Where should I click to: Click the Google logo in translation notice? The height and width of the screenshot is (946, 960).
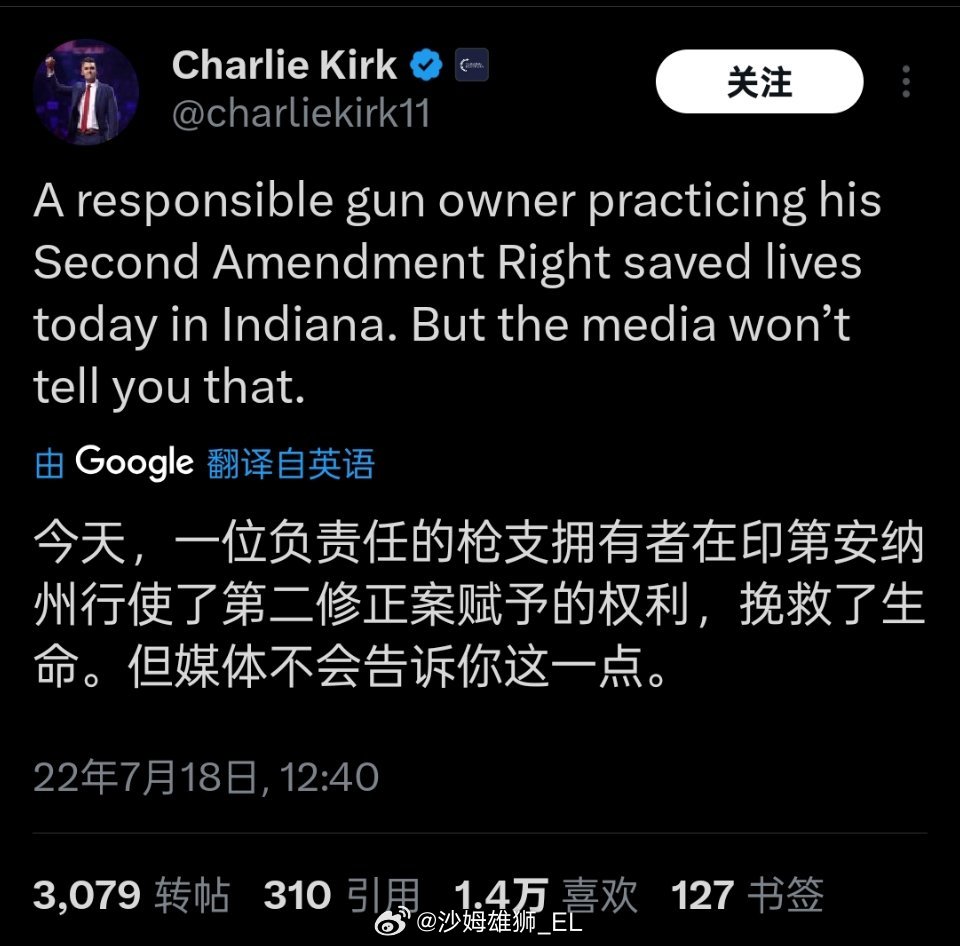pyautogui.click(x=134, y=462)
